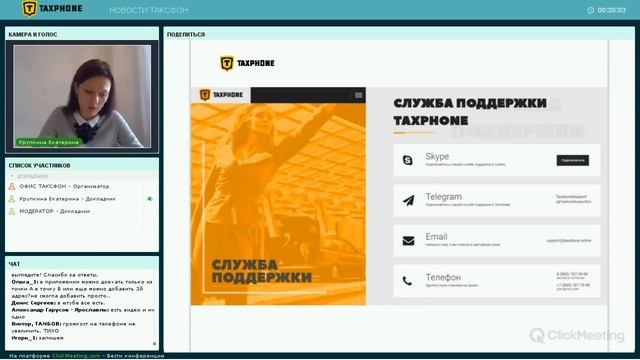Click the СЛУЖБА ПОДДЕРЖКИ TAXPHONE slide heading
Image resolution: width=640 pixels, height=360 pixels.
click(470, 111)
